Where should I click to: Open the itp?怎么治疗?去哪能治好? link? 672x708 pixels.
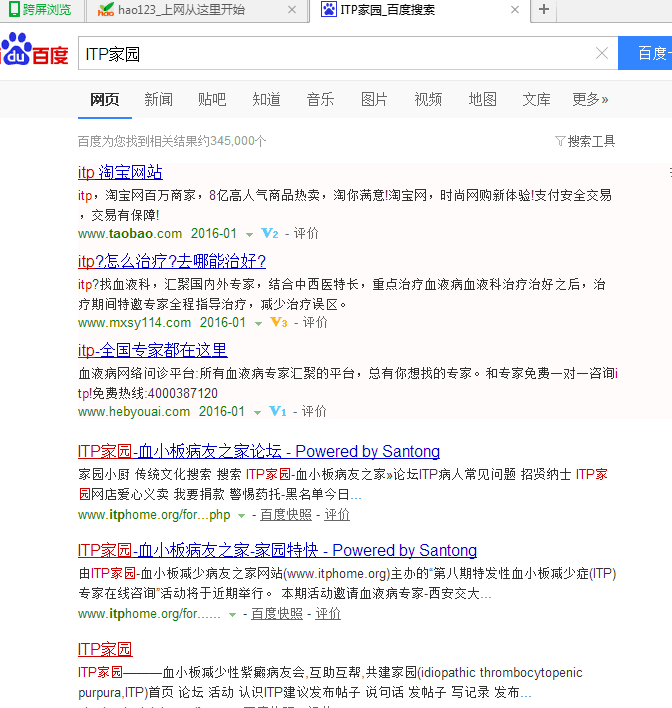pyautogui.click(x=172, y=261)
